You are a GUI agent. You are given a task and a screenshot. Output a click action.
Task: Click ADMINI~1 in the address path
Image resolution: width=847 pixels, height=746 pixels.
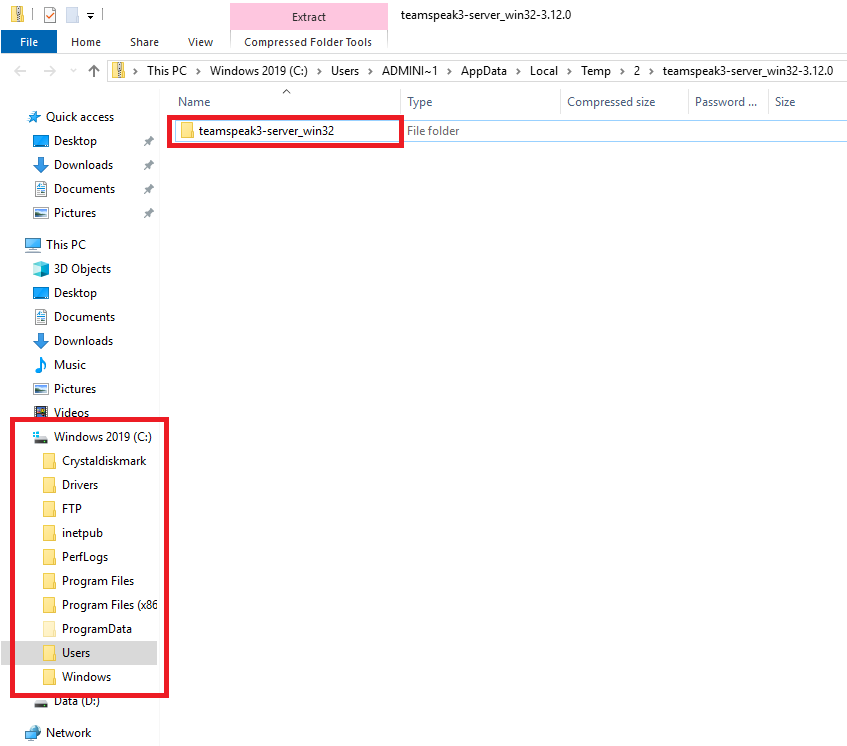pos(409,71)
